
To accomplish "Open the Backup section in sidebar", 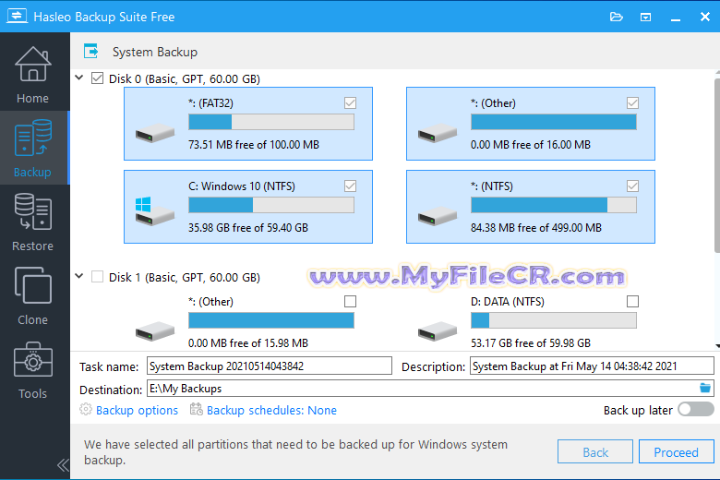I will point(33,148).
